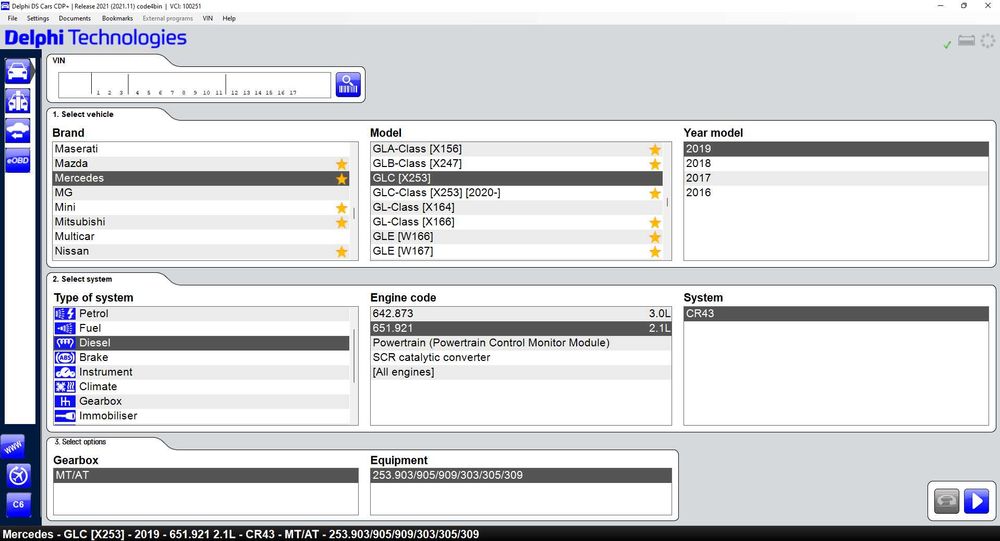Toggle favorite star for GLE [W167]
Screen dimensions: 1000x541
pos(655,252)
